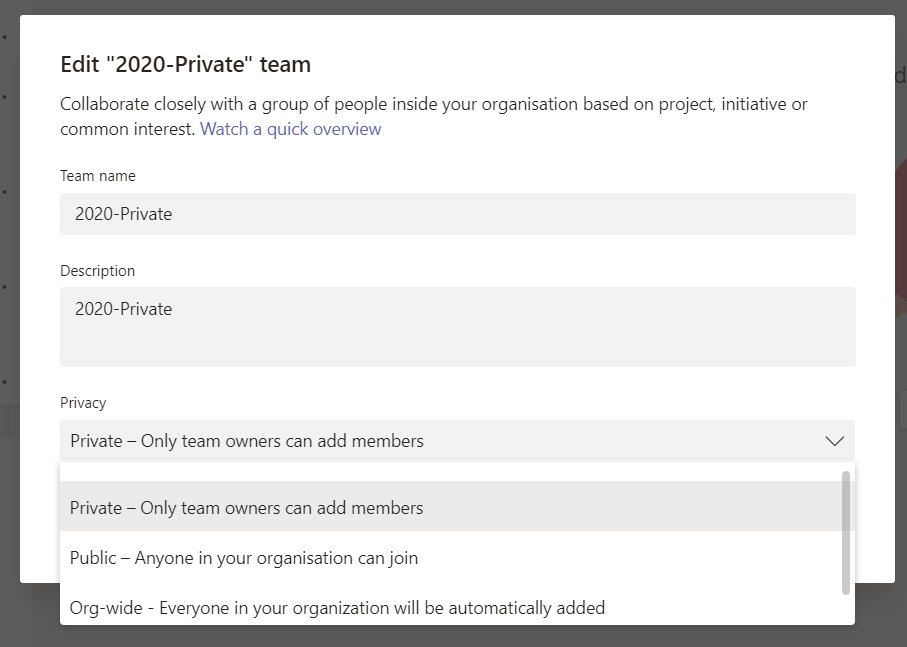Open the Privacy dropdown chevron arrow

click(834, 441)
